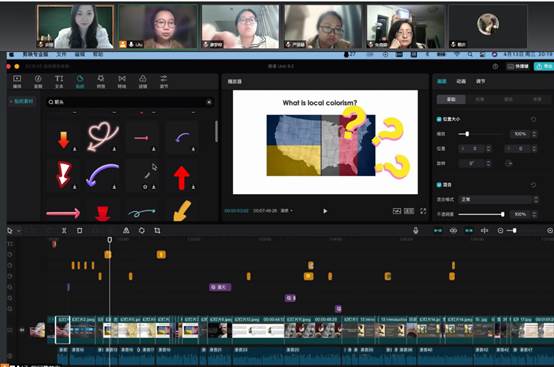Open the Filters tab with triangle circles icon
This screenshot has height=367, width=554.
tap(143, 81)
